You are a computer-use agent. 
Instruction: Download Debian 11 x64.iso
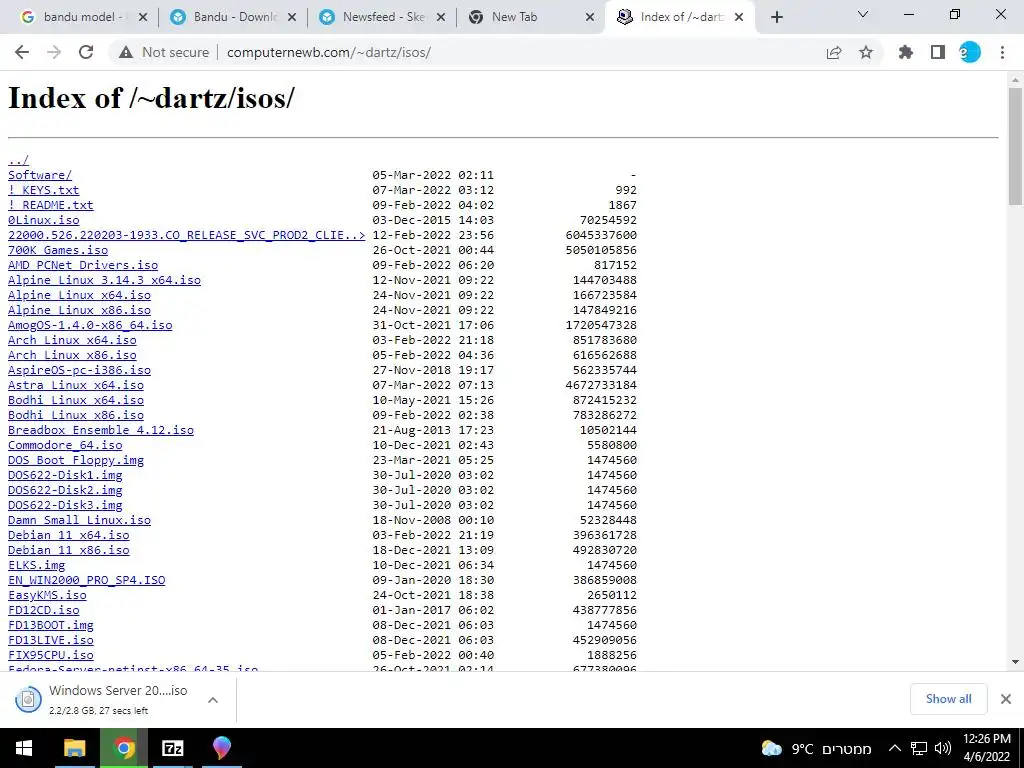69,536
